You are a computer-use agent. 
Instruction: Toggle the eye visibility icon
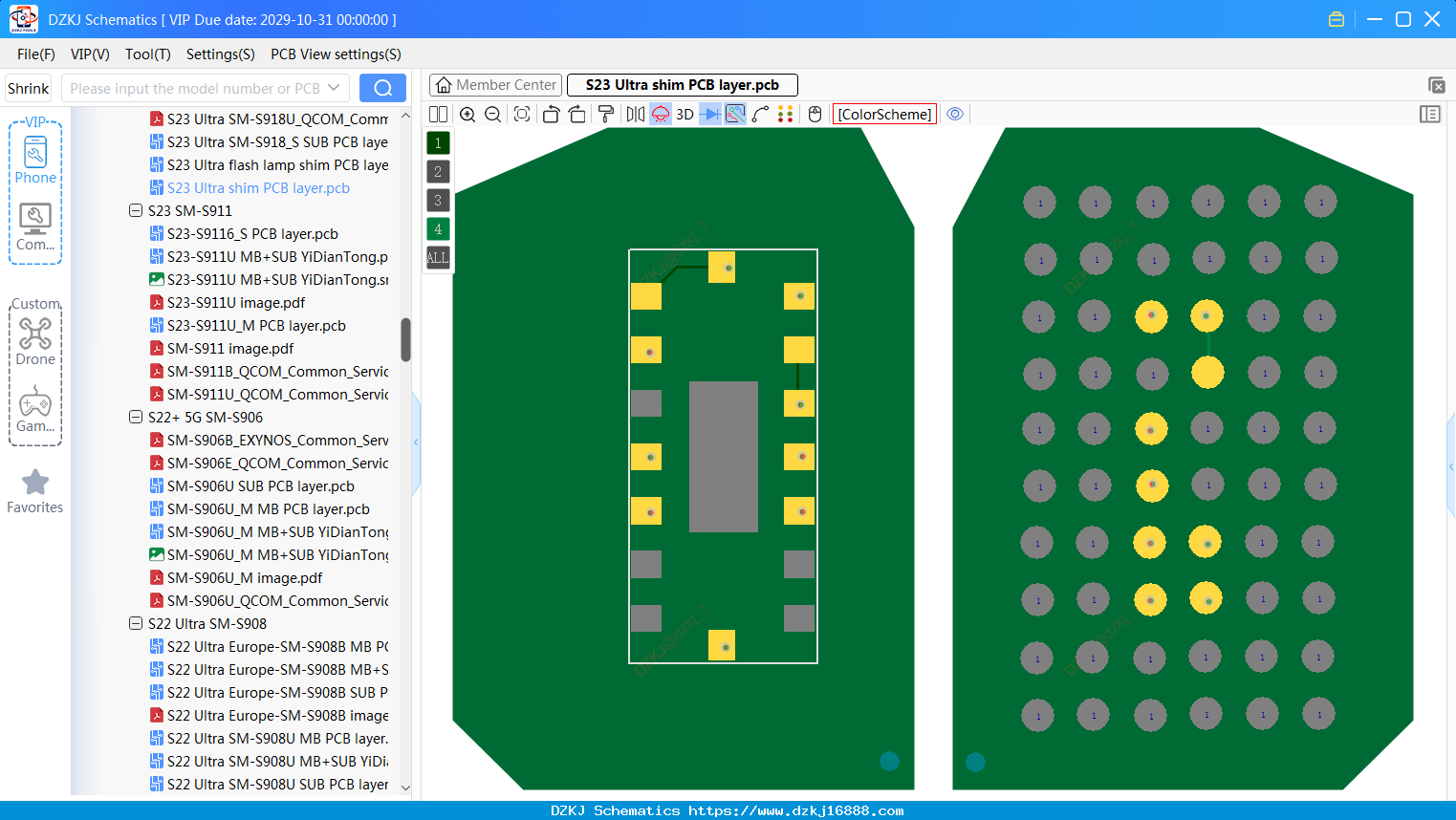tap(955, 115)
